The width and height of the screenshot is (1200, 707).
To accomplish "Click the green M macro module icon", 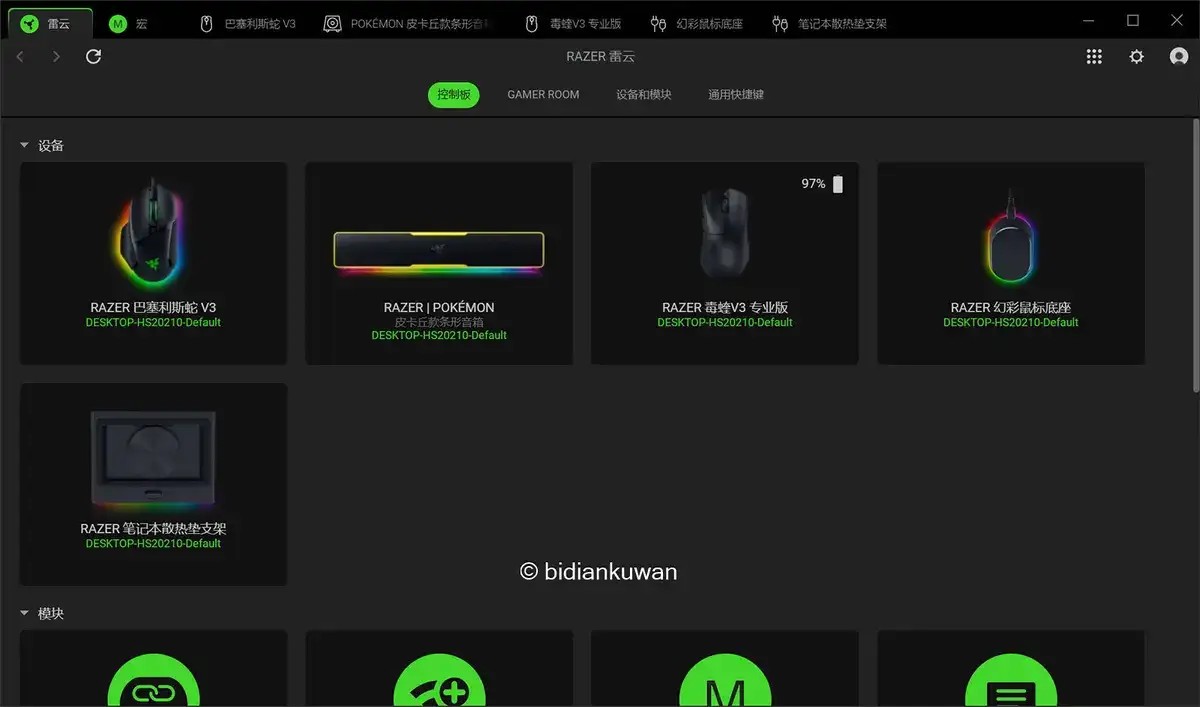I will point(725,681).
